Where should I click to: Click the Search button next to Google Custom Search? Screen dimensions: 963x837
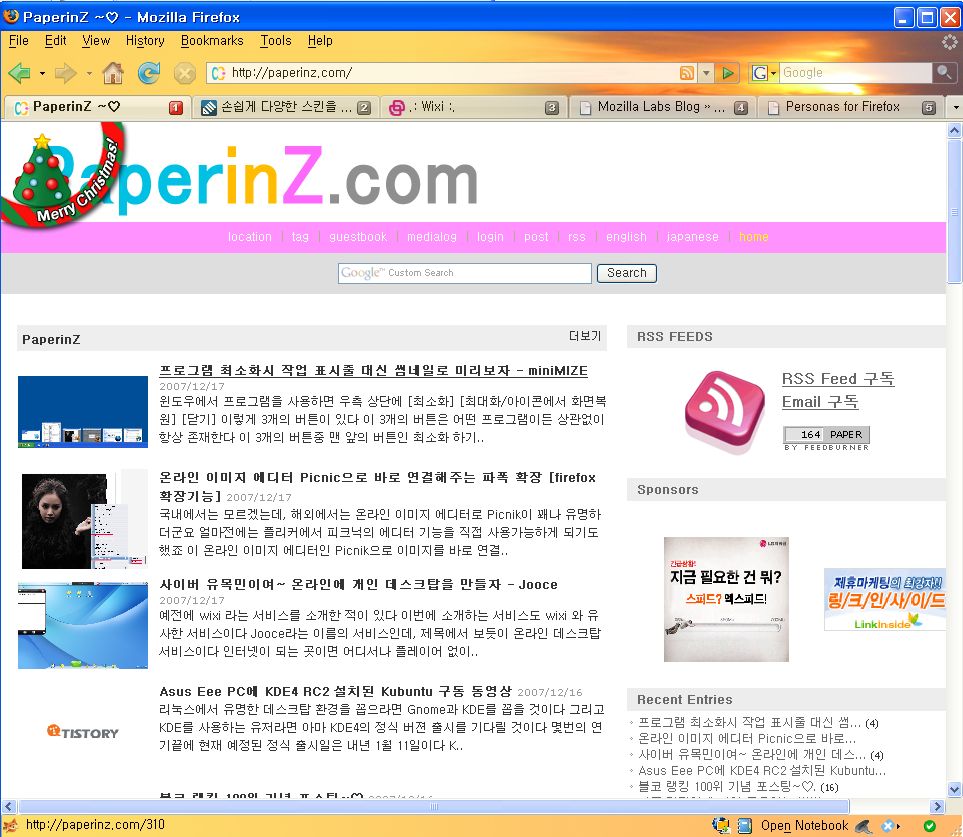coord(626,273)
